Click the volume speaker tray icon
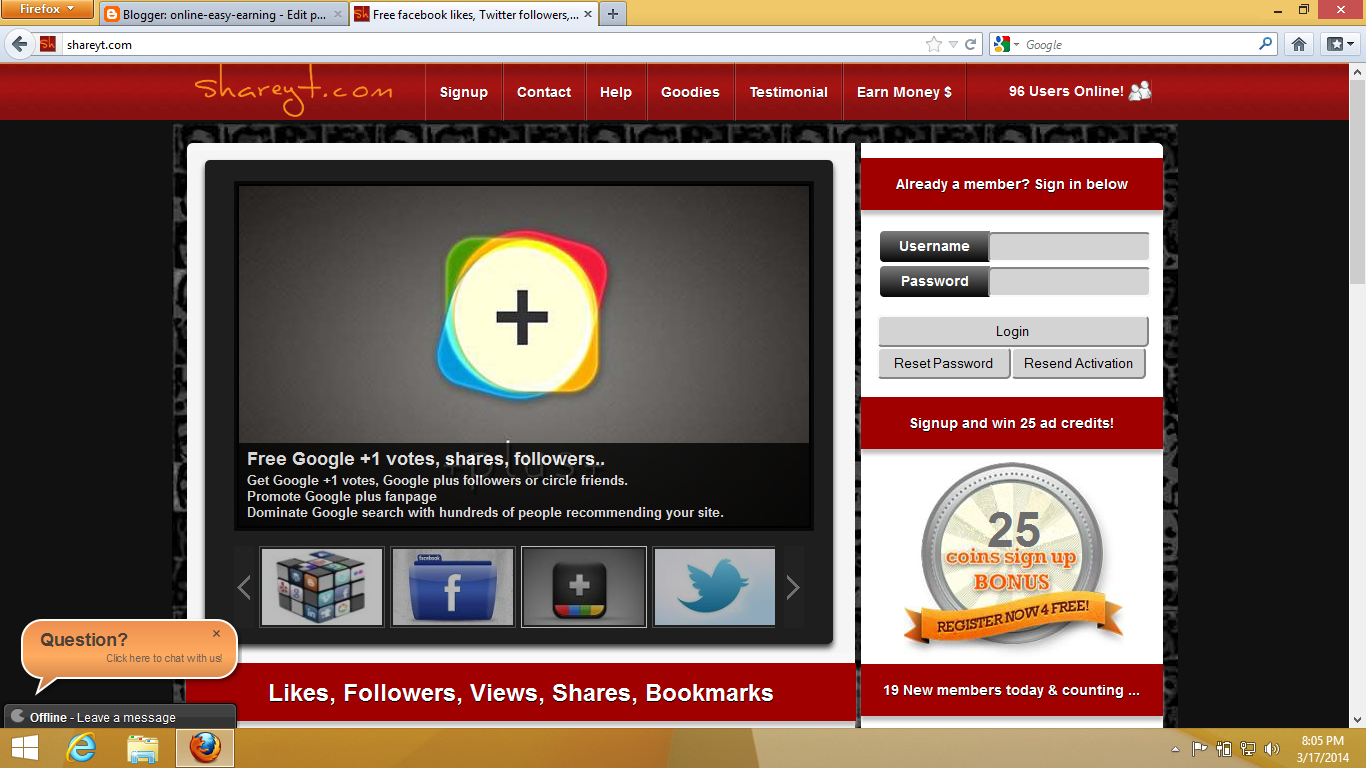The image size is (1366, 768). [1272, 748]
